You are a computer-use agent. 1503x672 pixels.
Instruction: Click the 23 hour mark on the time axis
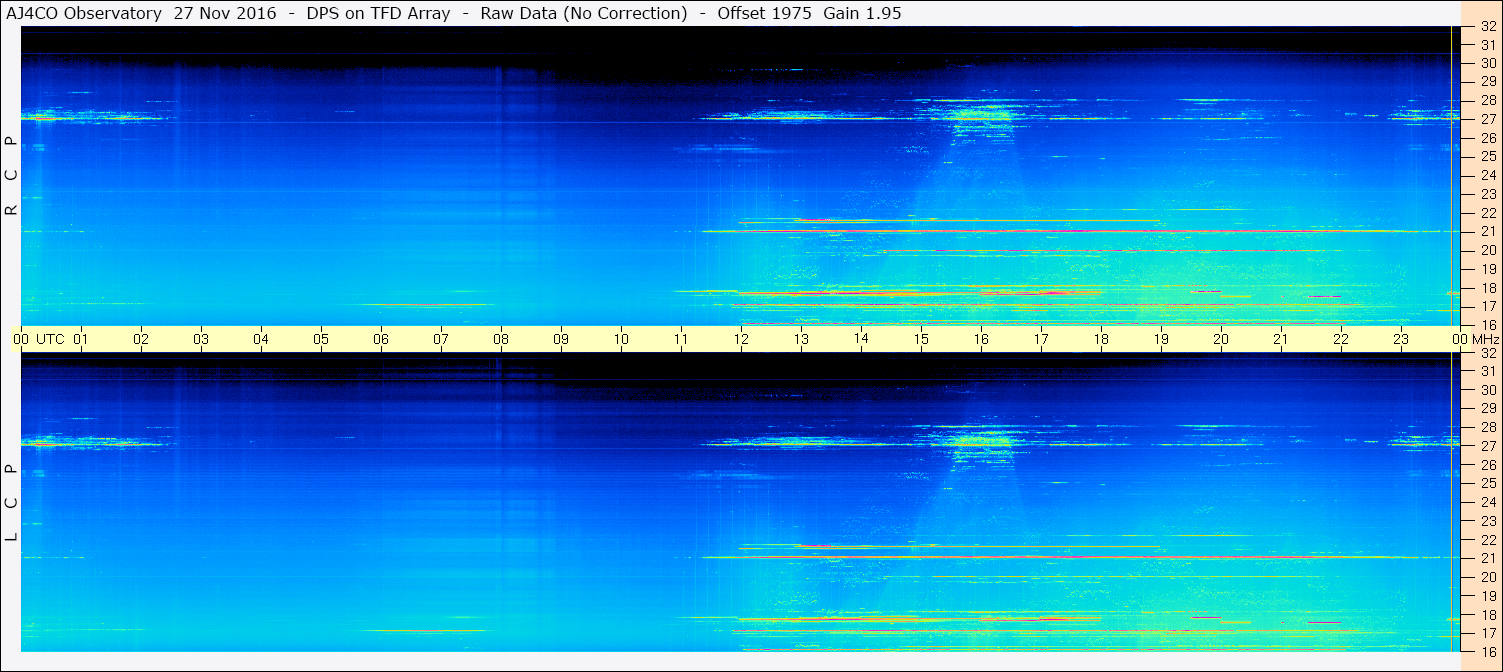pos(1401,339)
